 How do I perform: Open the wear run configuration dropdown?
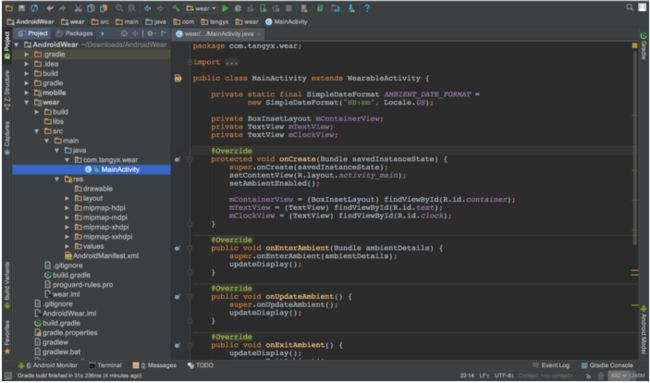click(201, 8)
